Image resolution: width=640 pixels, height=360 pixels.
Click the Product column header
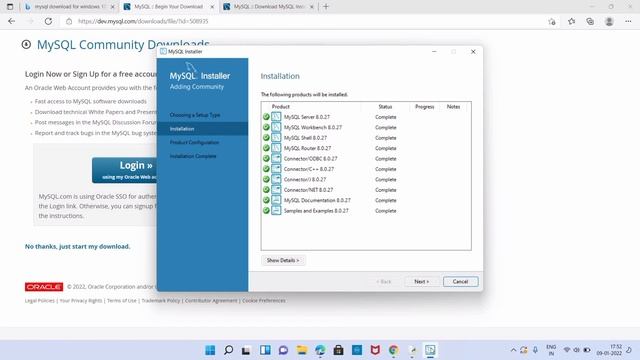tap(281, 107)
